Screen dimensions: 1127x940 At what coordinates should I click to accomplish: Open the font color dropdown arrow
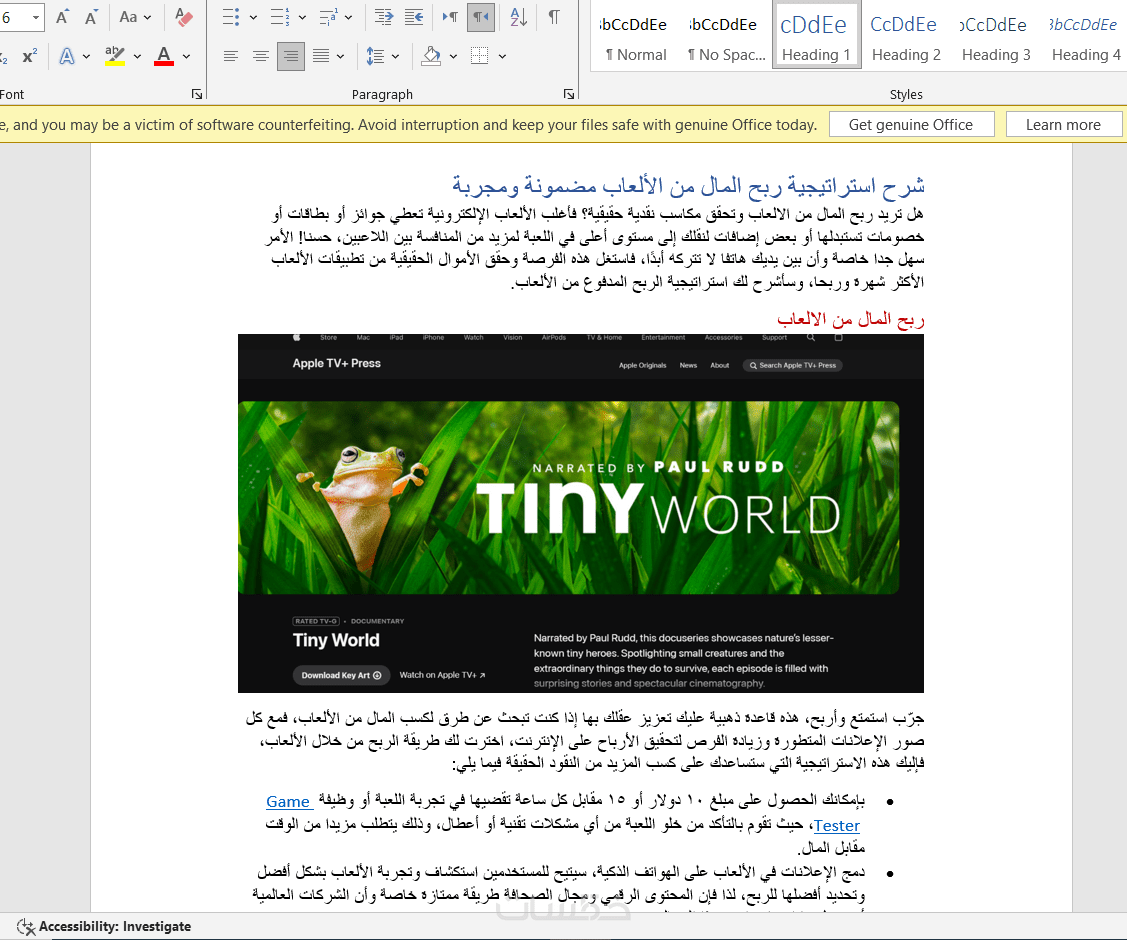pos(186,56)
